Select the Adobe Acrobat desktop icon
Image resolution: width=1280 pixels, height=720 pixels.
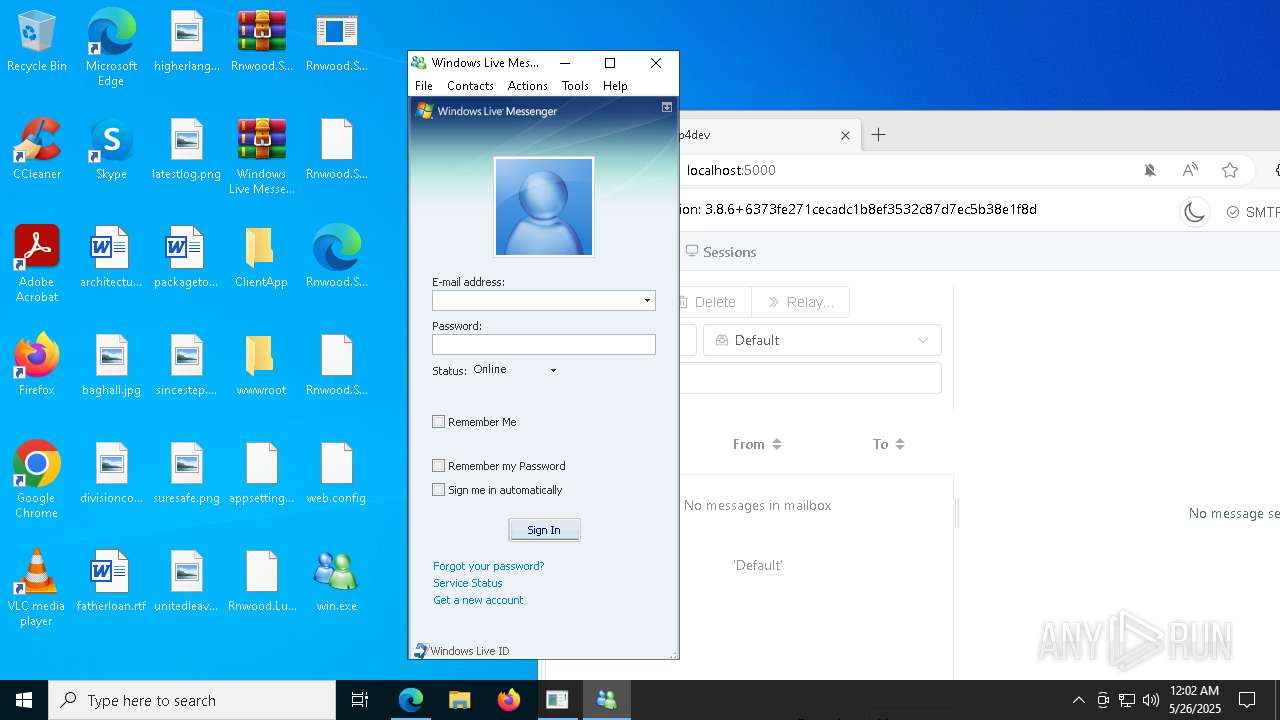click(36, 265)
